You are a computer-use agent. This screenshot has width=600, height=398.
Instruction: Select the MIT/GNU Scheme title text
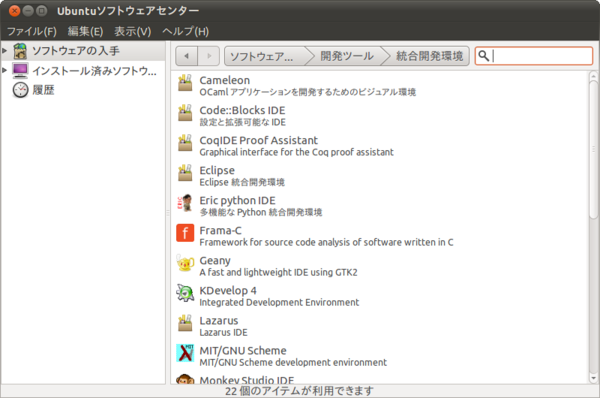(243, 351)
